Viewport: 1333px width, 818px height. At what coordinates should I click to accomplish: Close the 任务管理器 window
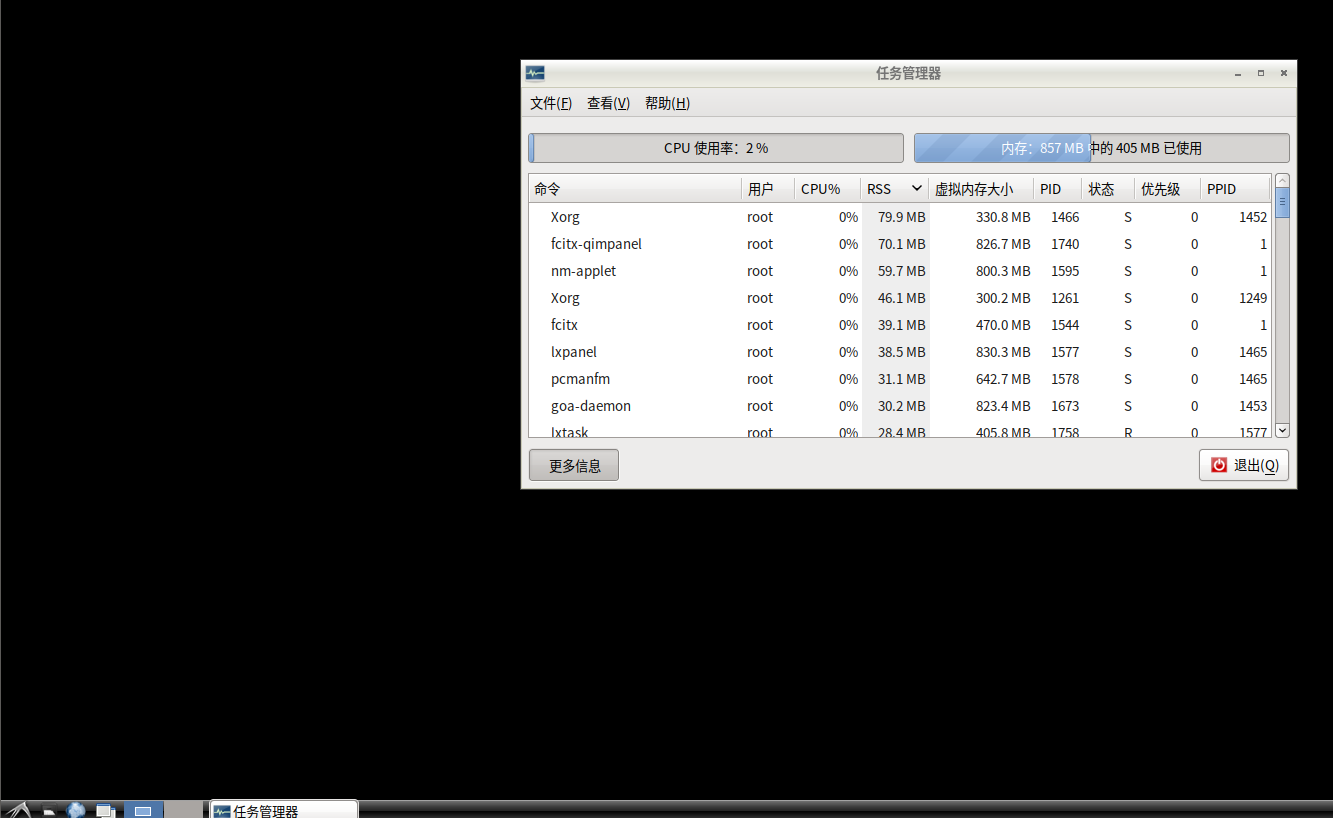coord(1284,73)
